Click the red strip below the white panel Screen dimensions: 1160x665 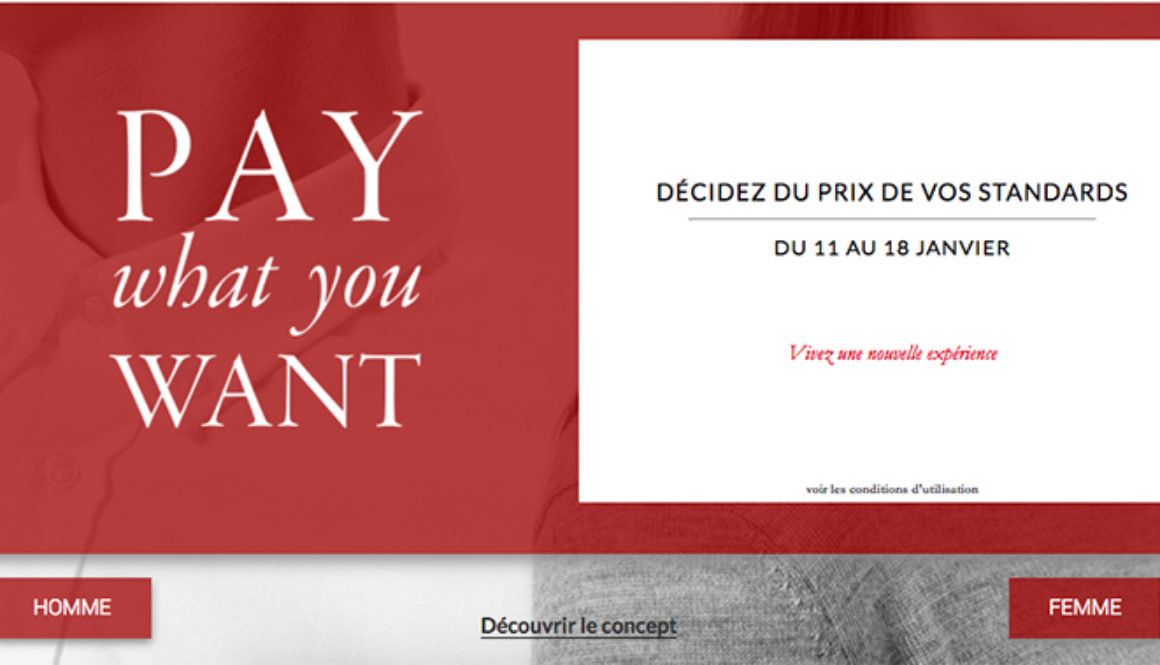869,527
